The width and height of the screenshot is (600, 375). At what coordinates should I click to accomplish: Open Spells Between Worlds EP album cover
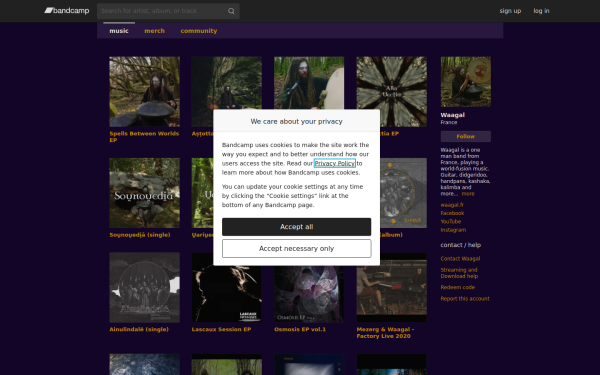pos(145,91)
